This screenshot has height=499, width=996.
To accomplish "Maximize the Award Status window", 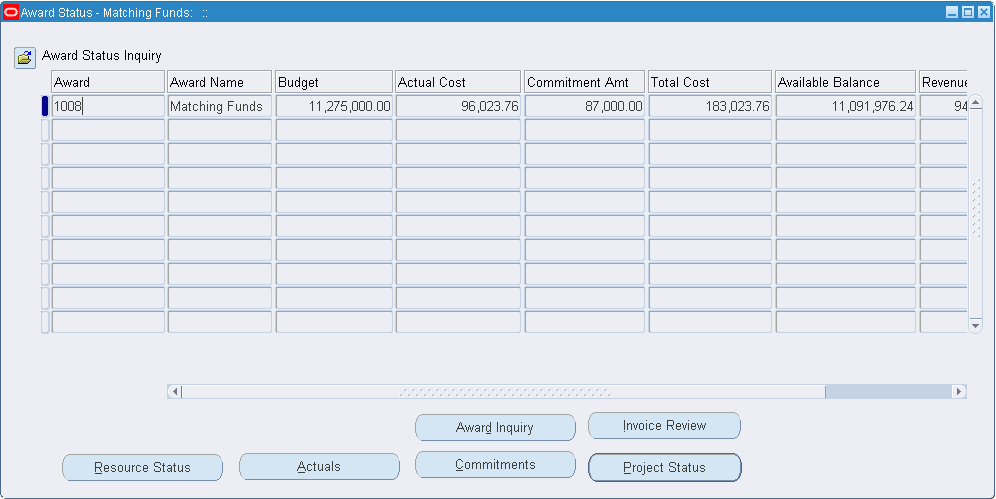I will tap(967, 12).
